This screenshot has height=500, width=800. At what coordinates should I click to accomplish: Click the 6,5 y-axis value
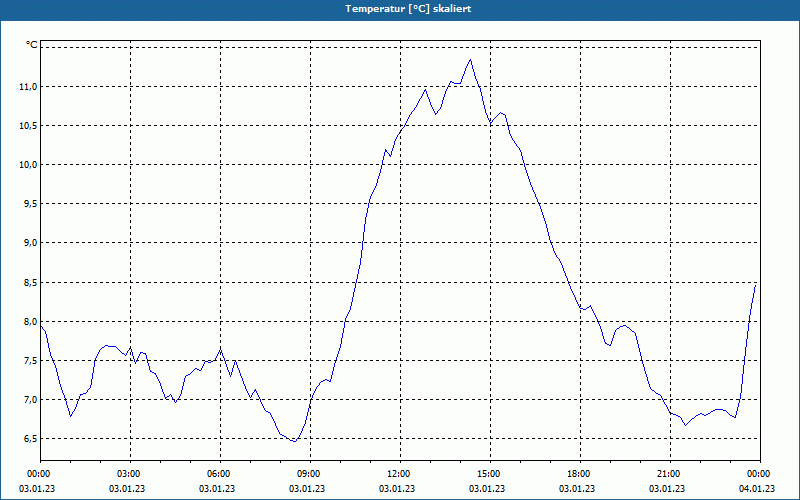point(30,439)
